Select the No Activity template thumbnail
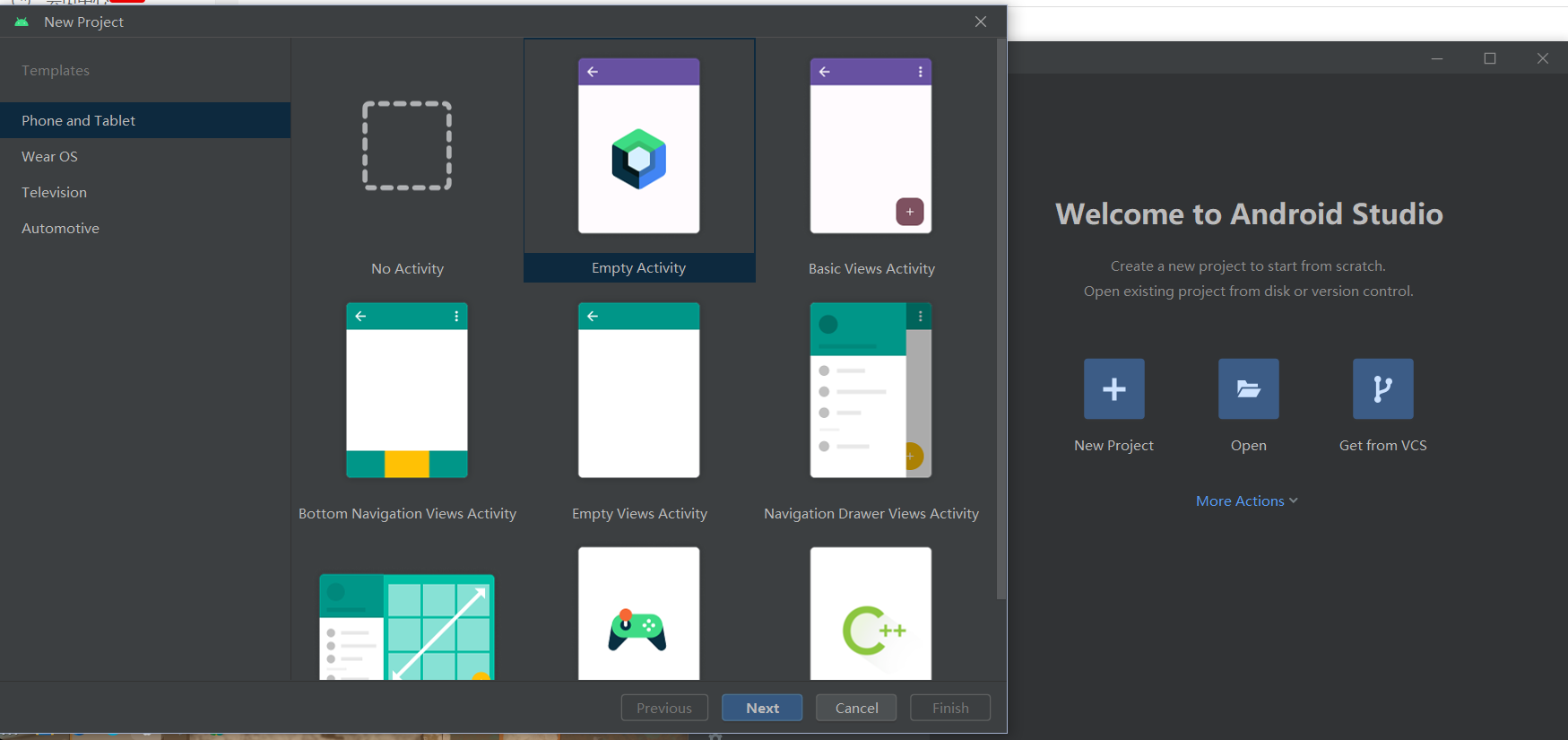Screen dimensions: 1568x740 (407, 146)
